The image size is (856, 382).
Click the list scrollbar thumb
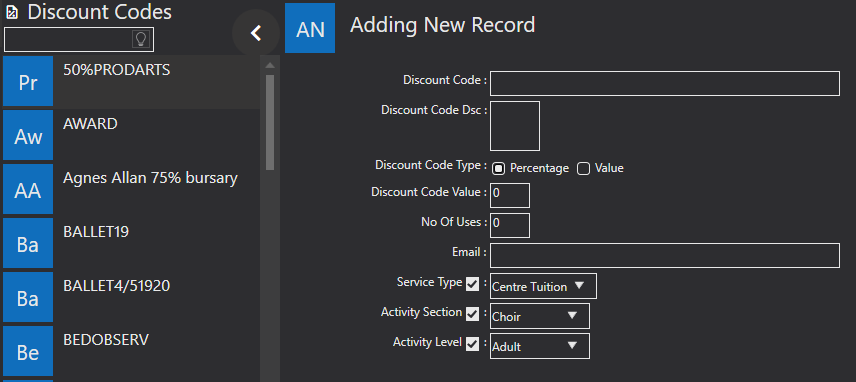coord(270,122)
